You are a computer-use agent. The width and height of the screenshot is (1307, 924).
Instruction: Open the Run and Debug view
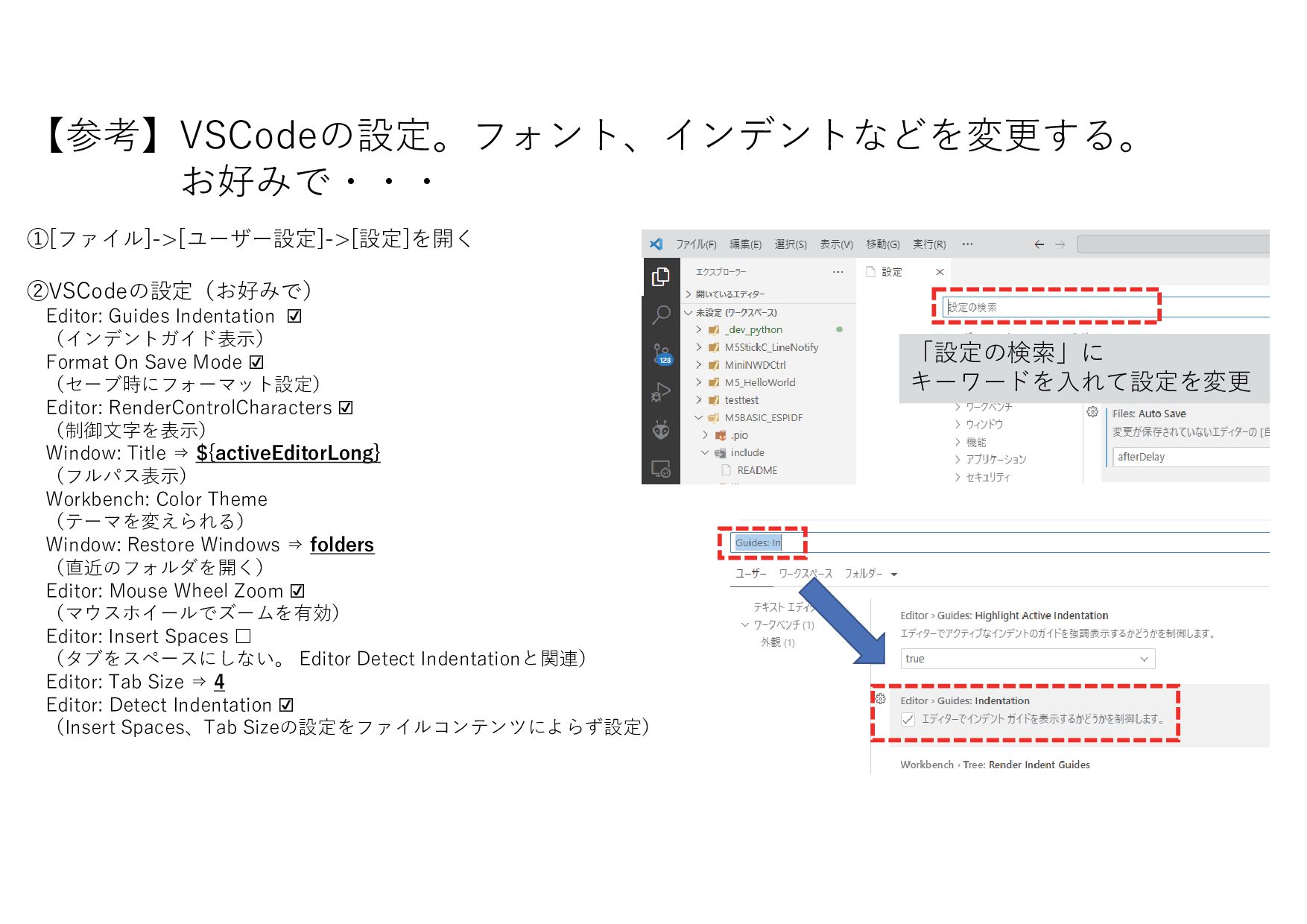pos(660,392)
